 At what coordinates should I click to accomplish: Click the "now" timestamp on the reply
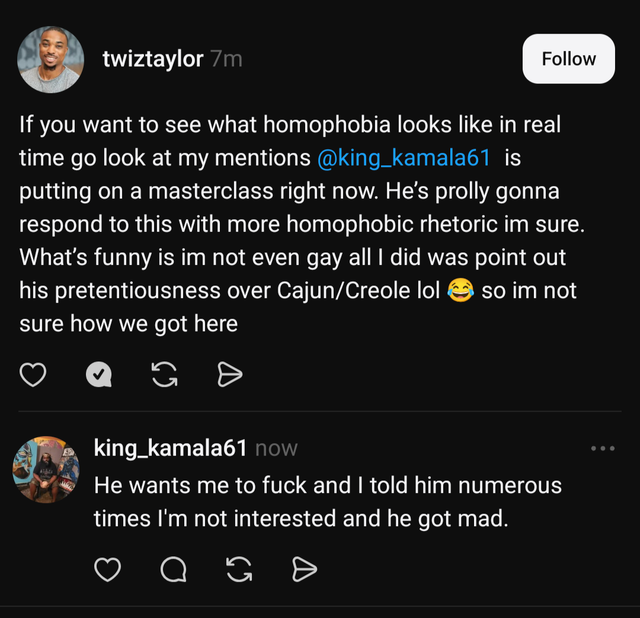pos(276,449)
